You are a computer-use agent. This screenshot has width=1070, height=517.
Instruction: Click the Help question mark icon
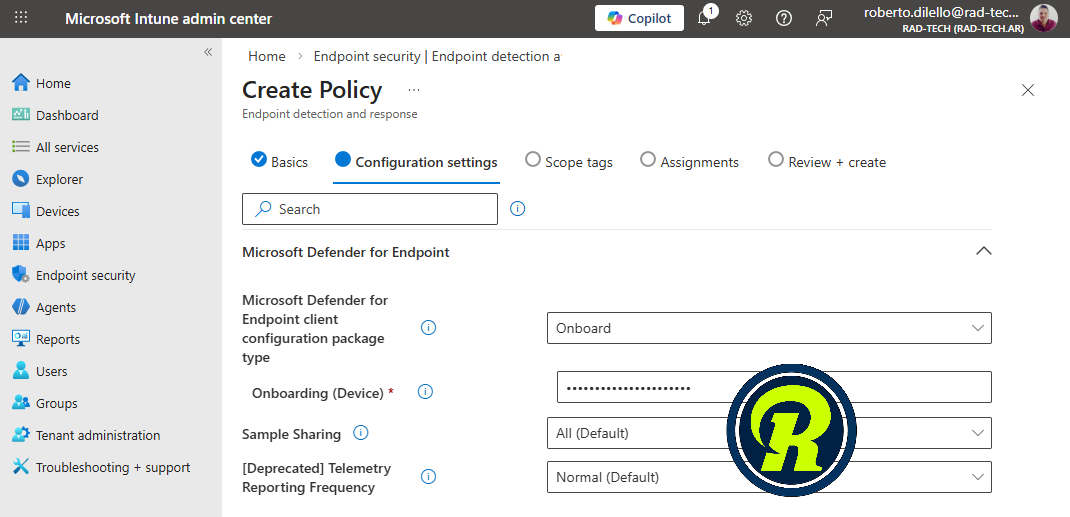[784, 18]
